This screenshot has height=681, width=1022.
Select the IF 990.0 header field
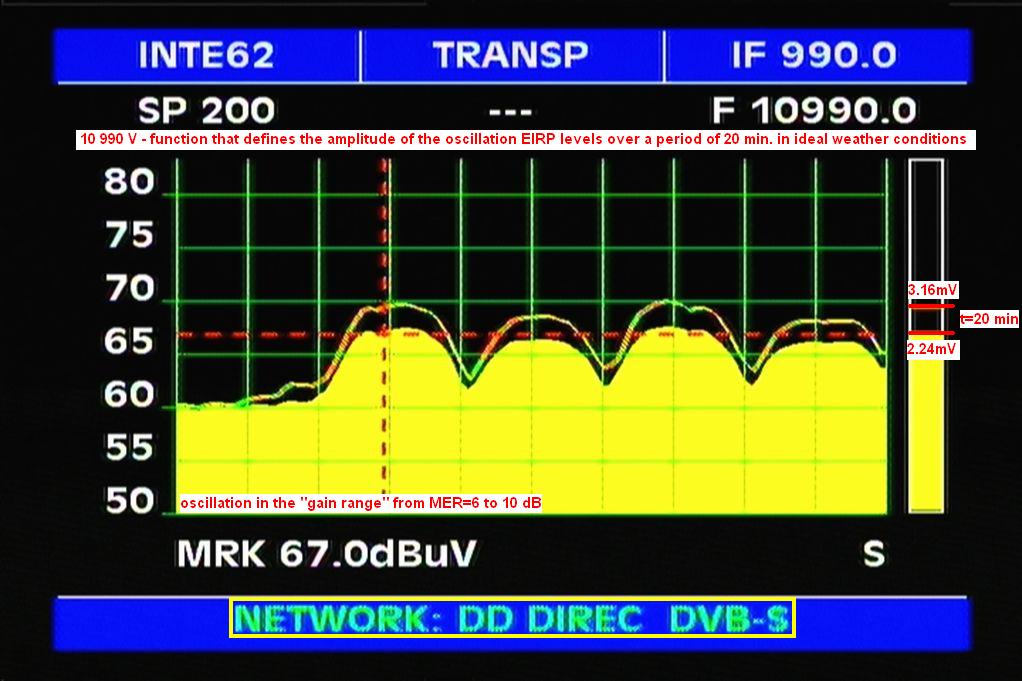pyautogui.click(x=813, y=55)
